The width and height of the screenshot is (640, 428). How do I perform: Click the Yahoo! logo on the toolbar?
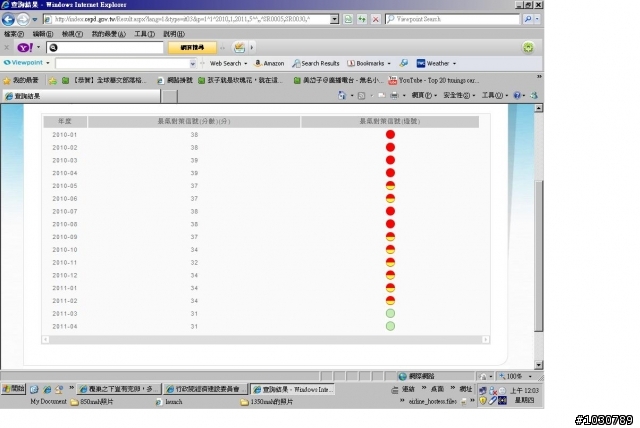click(x=25, y=48)
